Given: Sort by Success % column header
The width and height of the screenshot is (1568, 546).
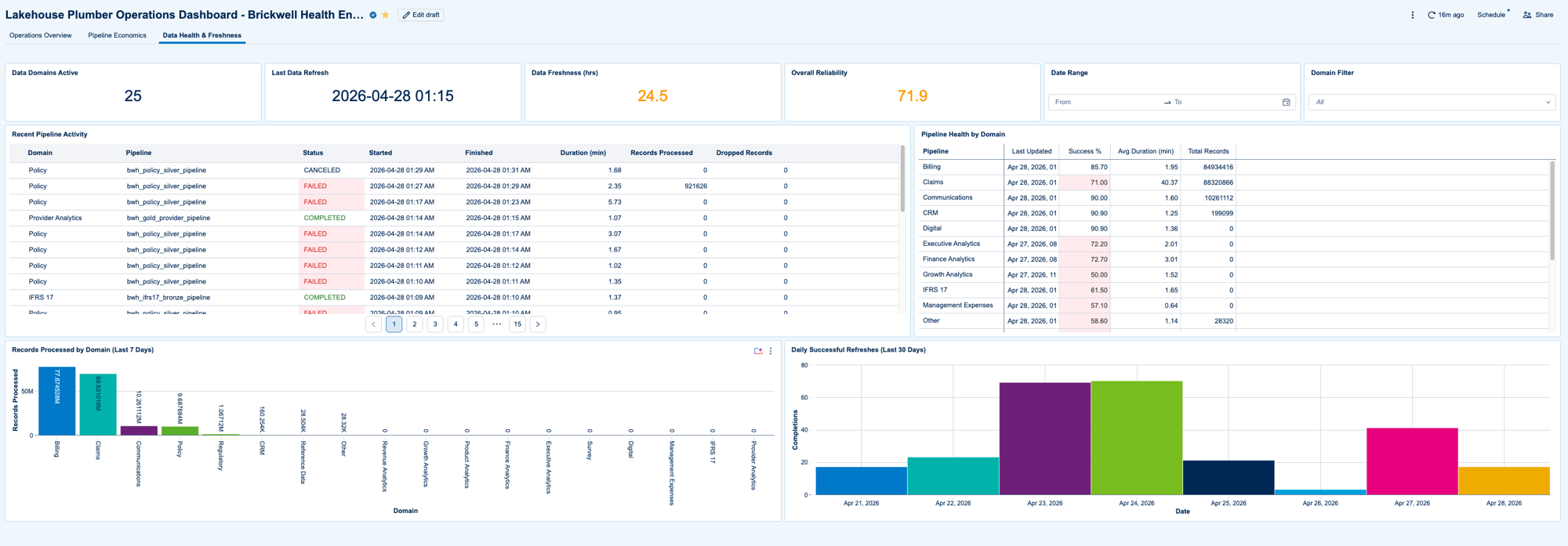Looking at the screenshot, I should tap(1085, 151).
